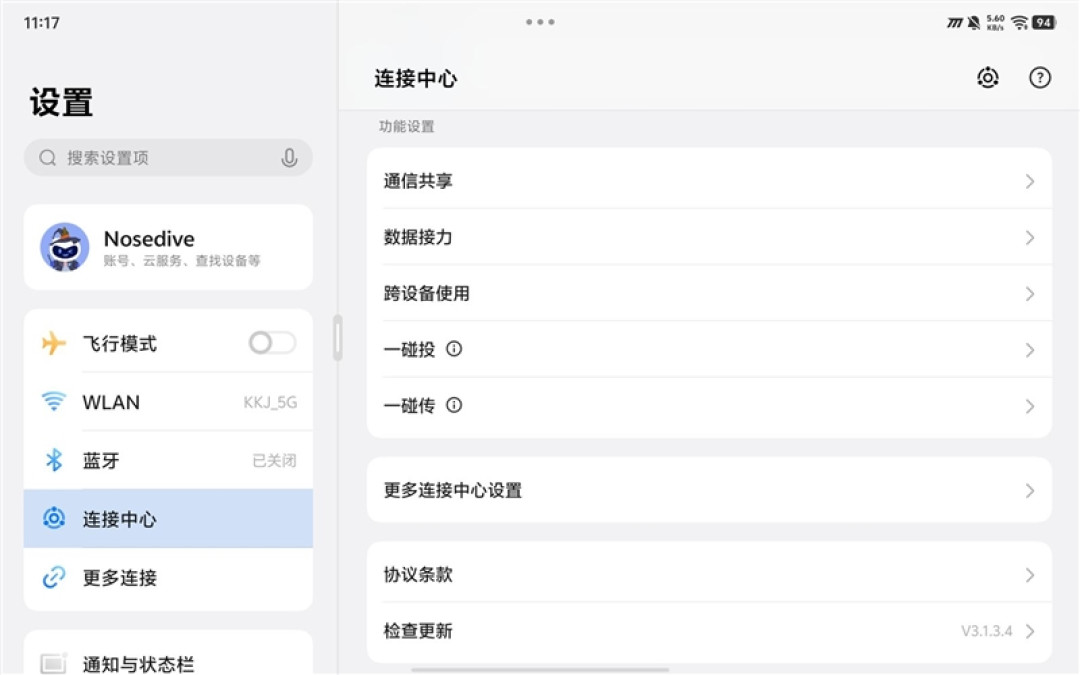Open the 通信共享 setting

click(x=709, y=180)
